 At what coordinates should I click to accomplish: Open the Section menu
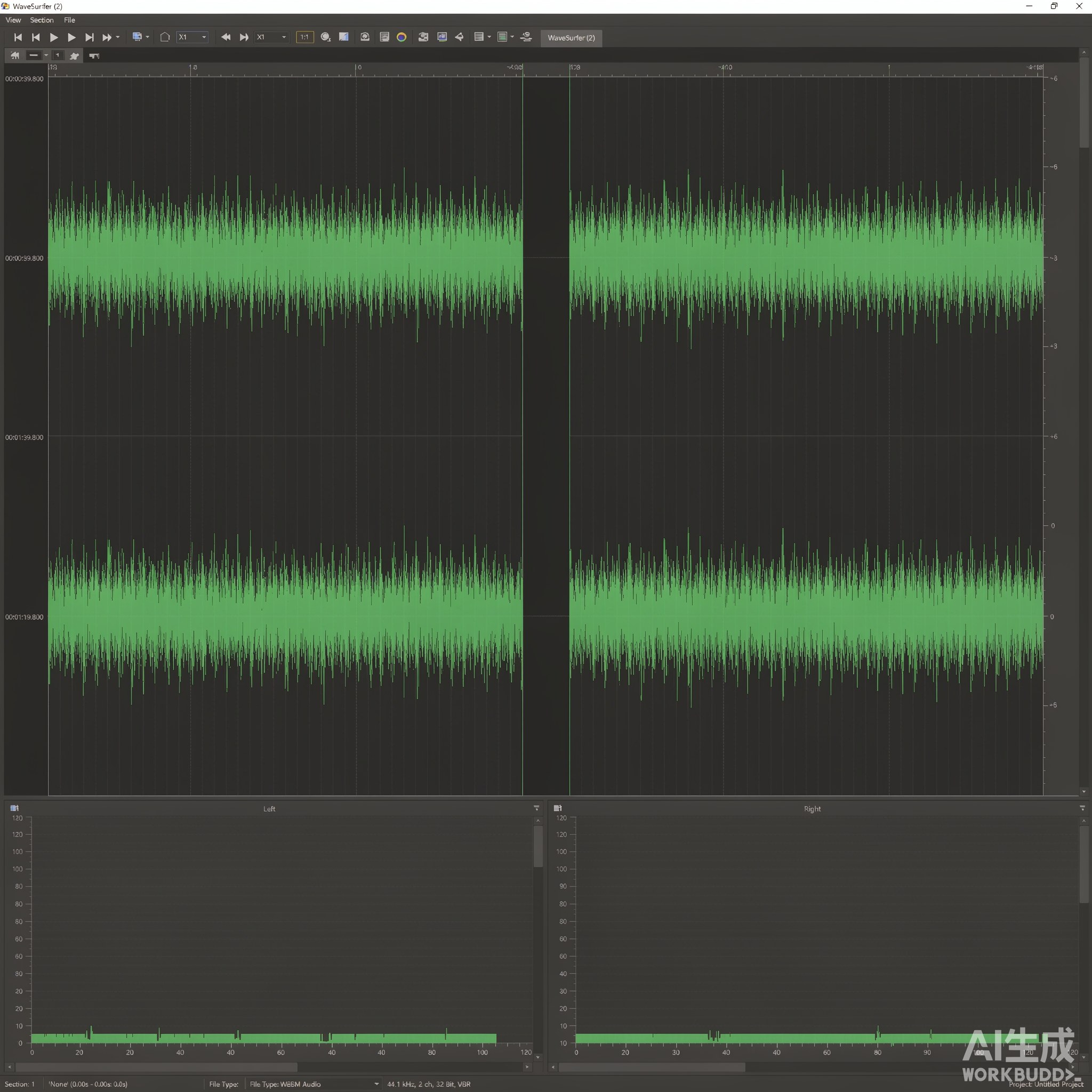click(x=42, y=20)
